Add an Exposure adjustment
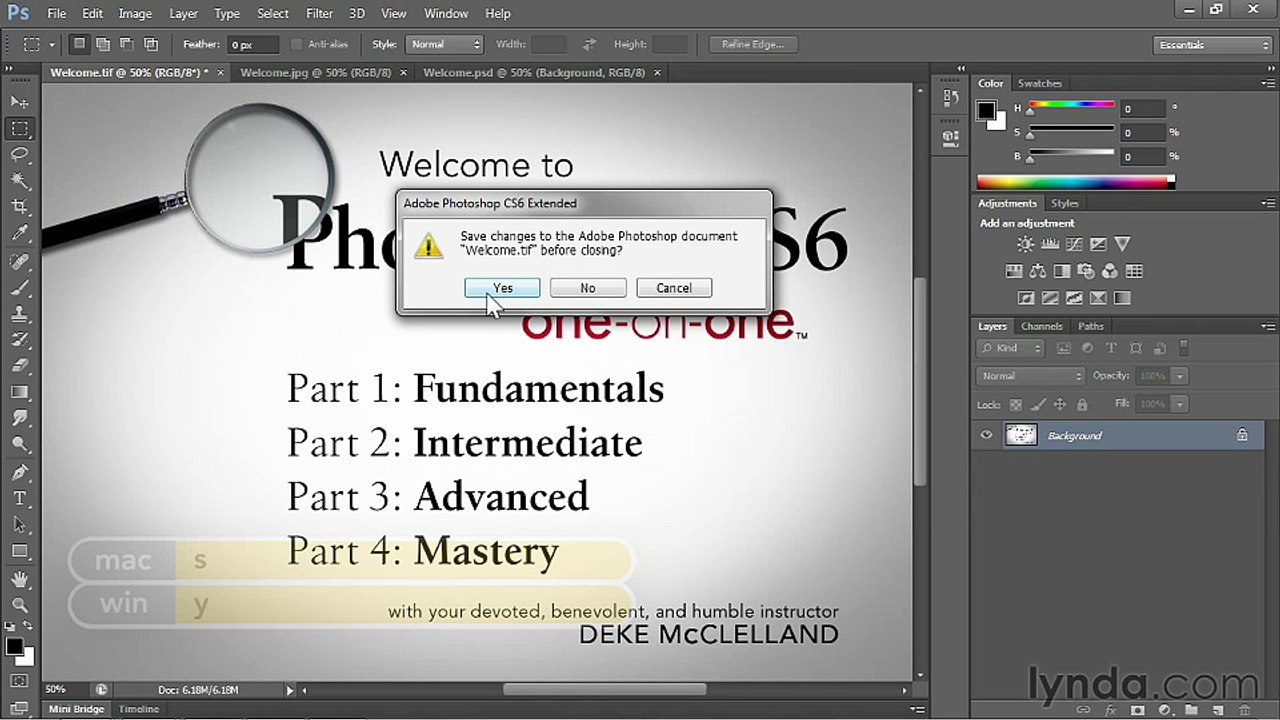Screen dimensions: 1280x720 pyautogui.click(x=1098, y=244)
